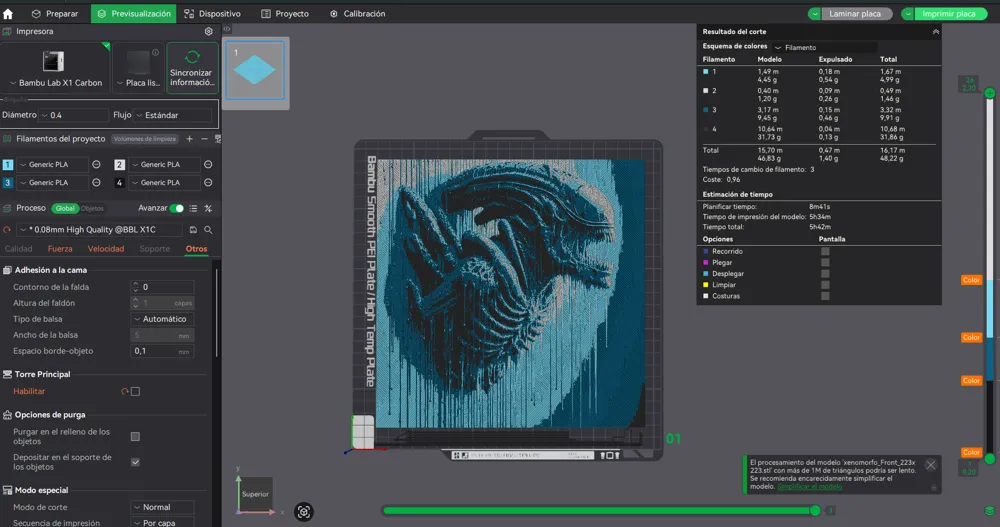Search process settings magnifier icon
The image size is (1000, 527).
coord(208,230)
